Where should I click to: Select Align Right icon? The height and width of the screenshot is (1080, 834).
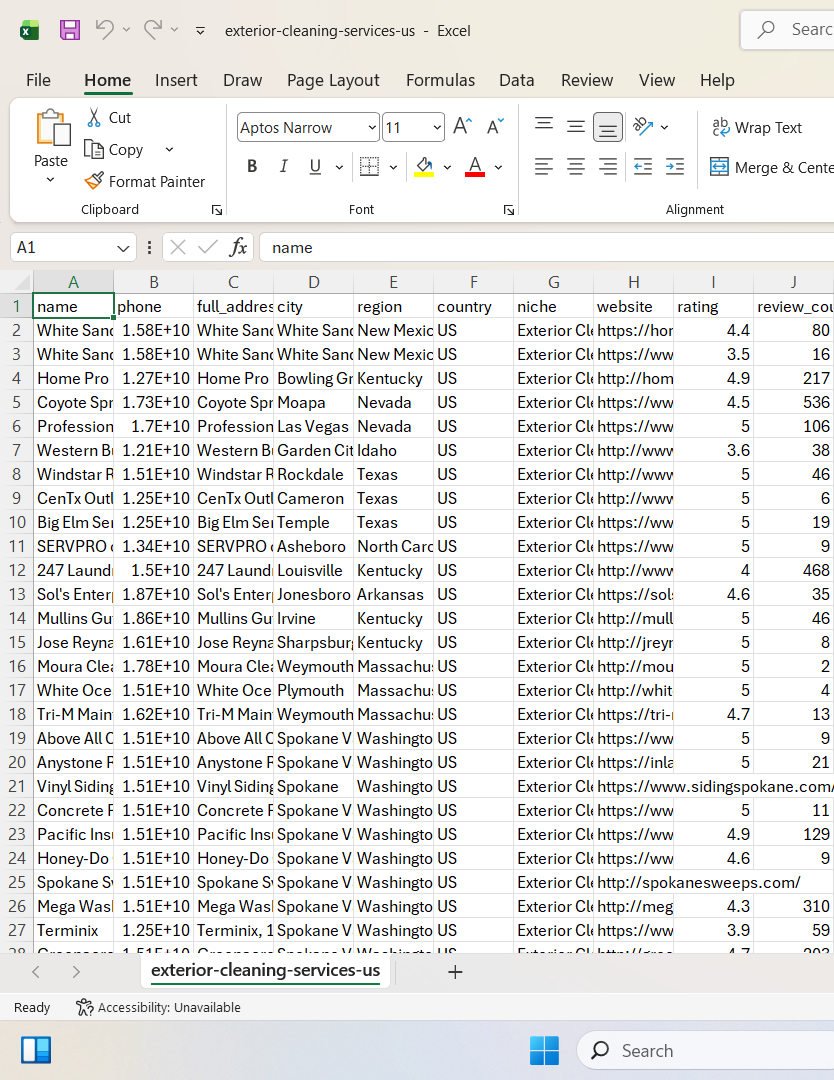coord(607,167)
